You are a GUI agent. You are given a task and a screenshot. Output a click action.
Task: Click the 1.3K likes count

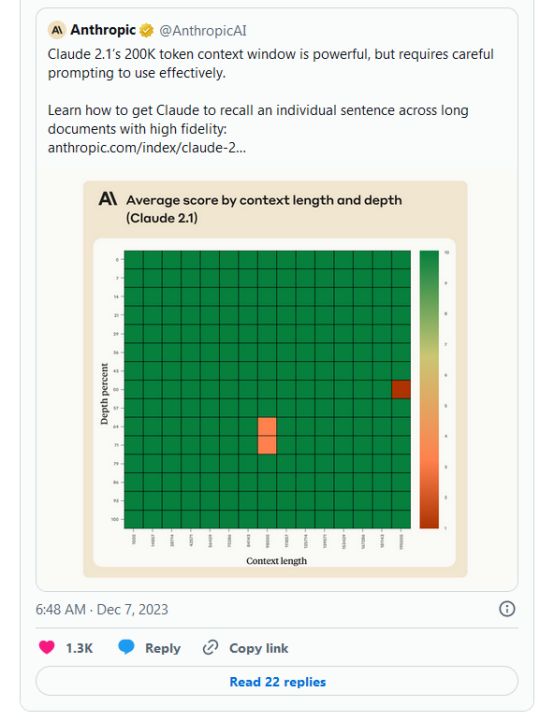click(79, 648)
